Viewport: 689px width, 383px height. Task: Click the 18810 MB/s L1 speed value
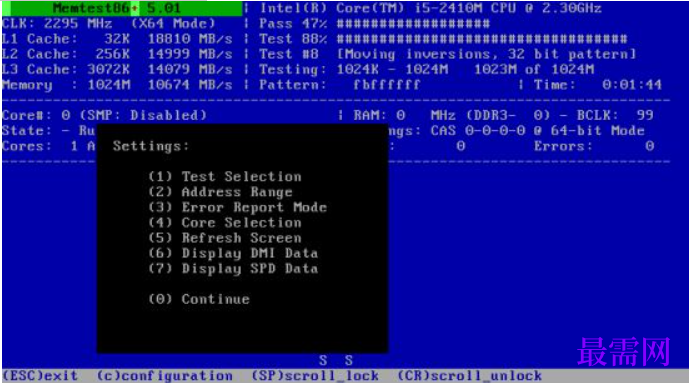[x=190, y=39]
